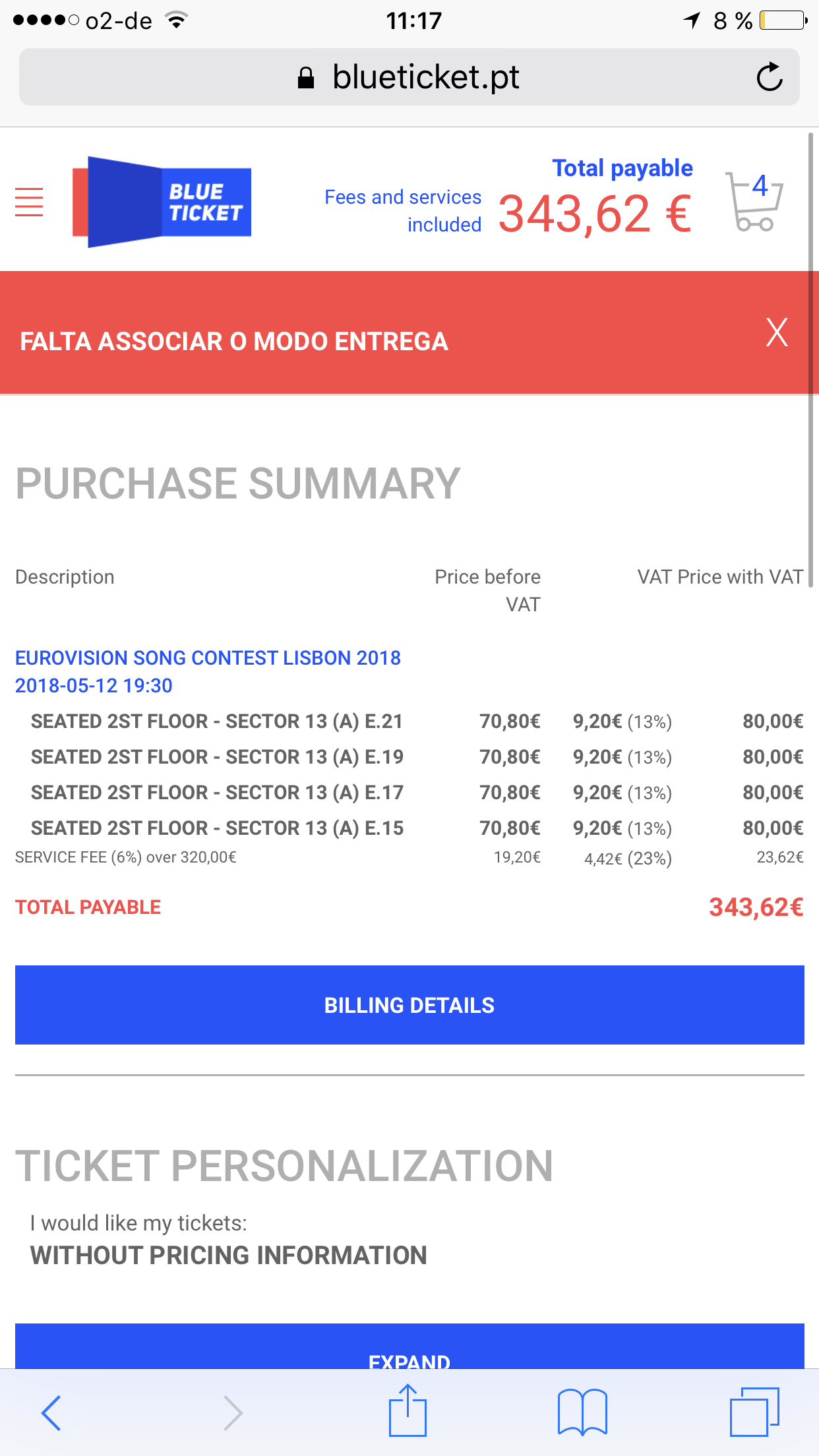Go back with Safari's back arrow

pyautogui.click(x=51, y=1412)
